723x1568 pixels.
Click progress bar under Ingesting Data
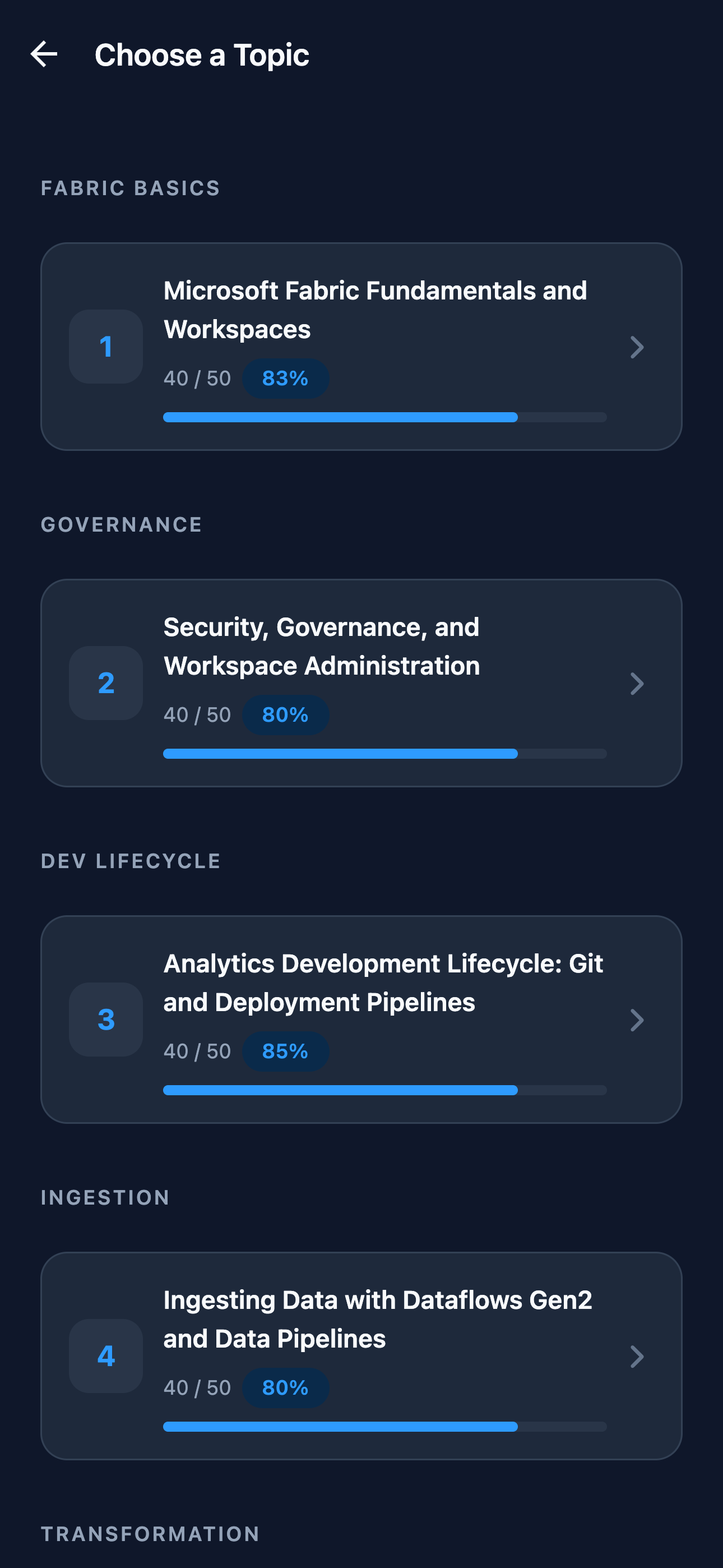(384, 1427)
